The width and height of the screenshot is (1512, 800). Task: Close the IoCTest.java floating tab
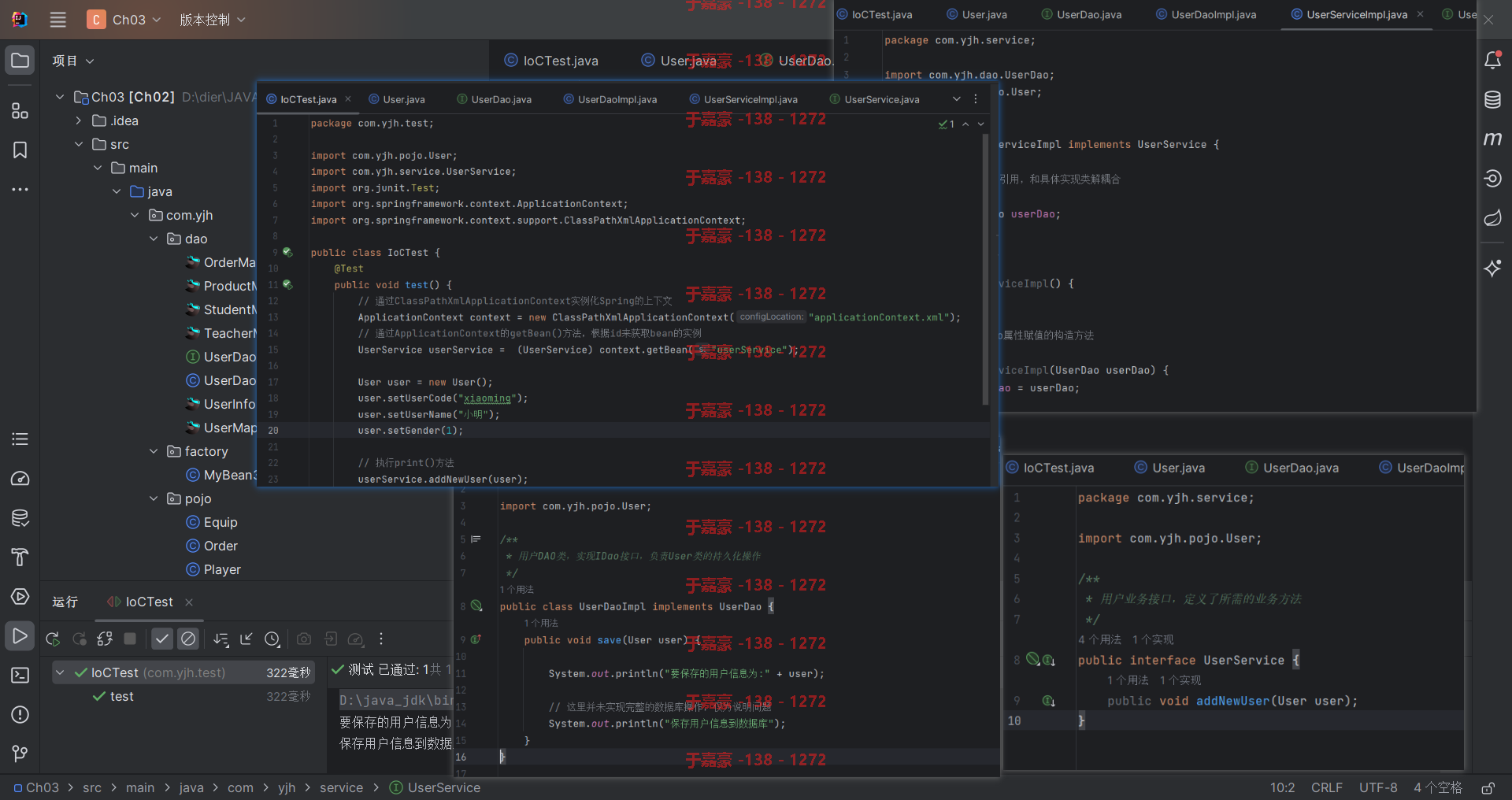click(348, 99)
